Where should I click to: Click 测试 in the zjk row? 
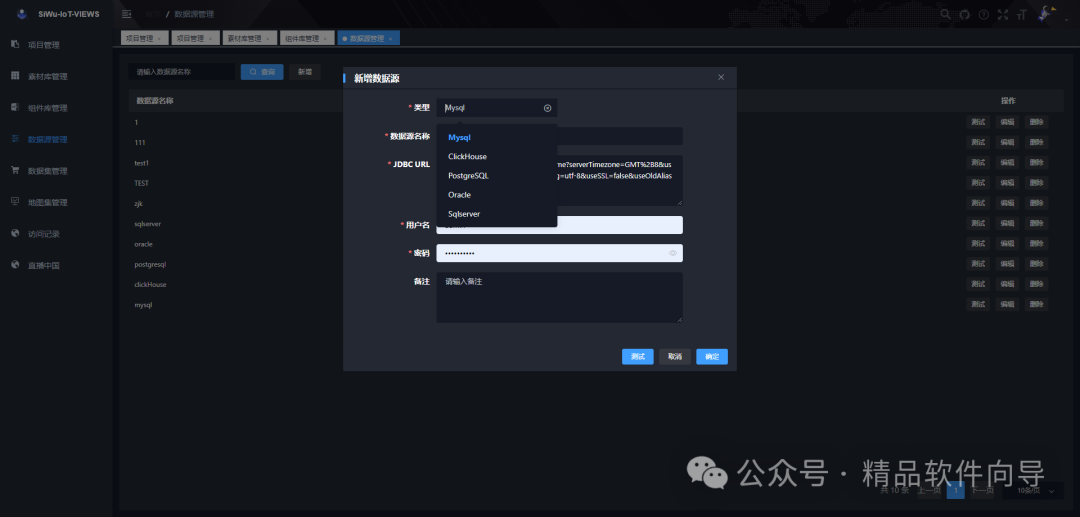click(x=978, y=204)
